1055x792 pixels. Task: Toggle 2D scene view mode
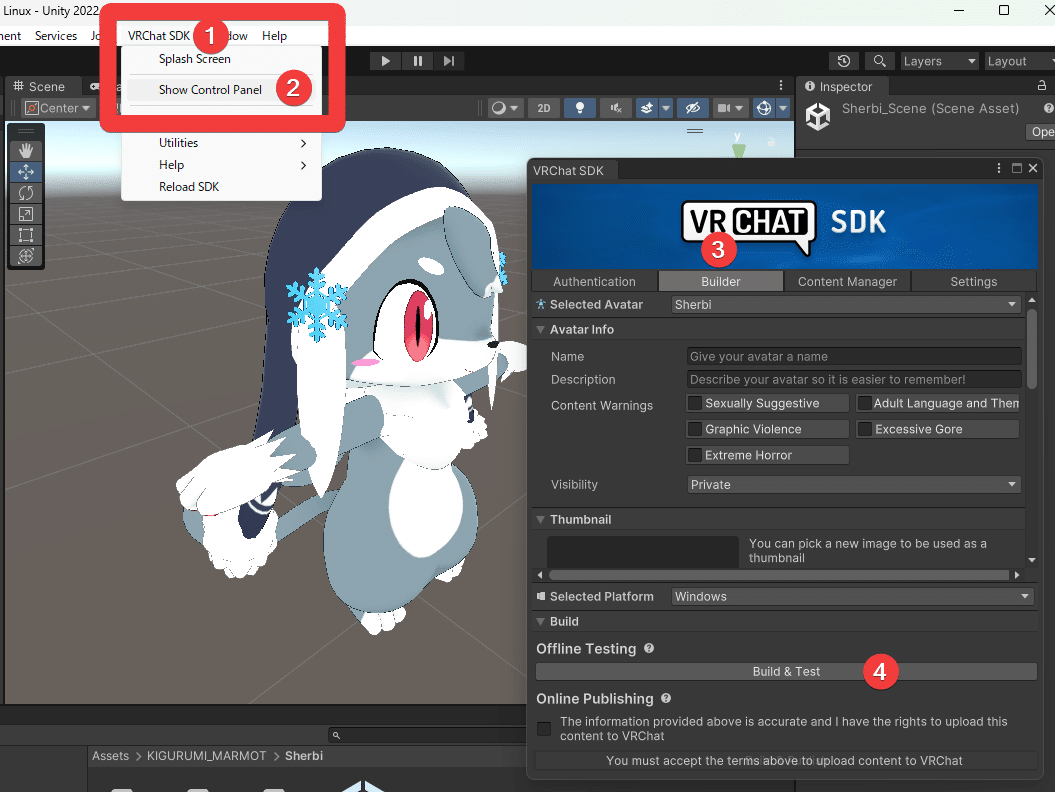pyautogui.click(x=544, y=108)
